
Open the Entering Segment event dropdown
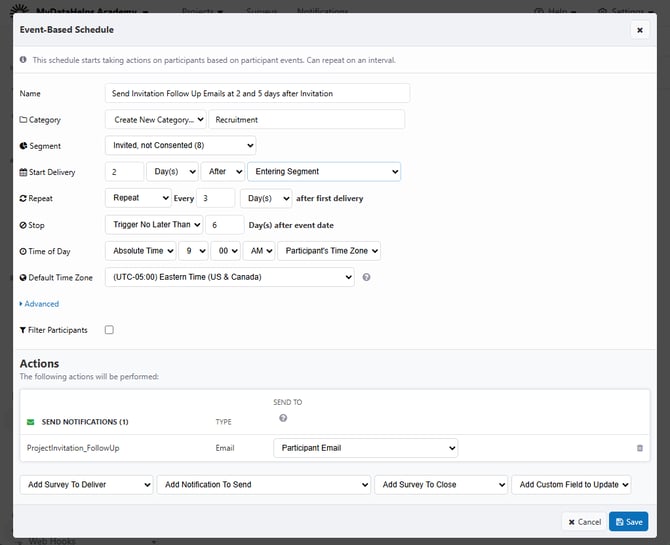click(x=325, y=172)
